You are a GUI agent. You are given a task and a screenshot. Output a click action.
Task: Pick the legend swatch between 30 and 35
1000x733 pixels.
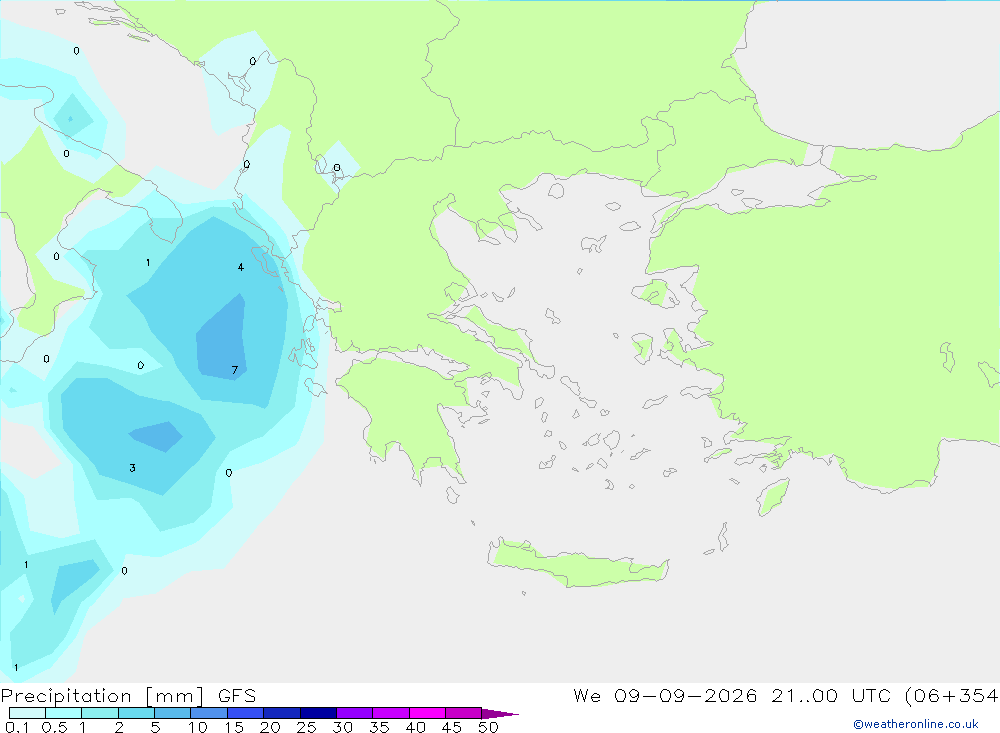pos(354,713)
